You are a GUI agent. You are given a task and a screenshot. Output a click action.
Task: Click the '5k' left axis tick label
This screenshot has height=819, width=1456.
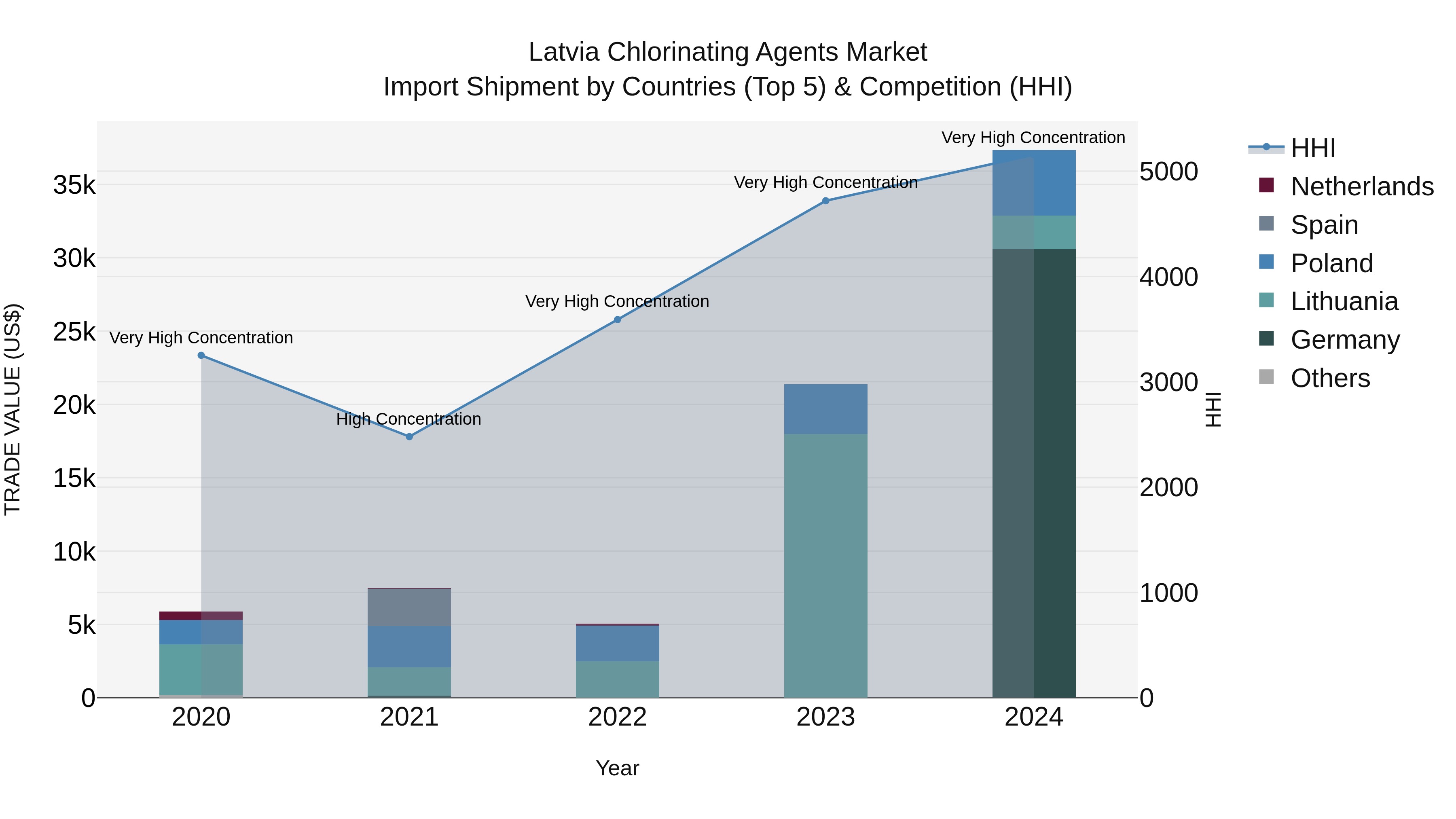[x=82, y=625]
